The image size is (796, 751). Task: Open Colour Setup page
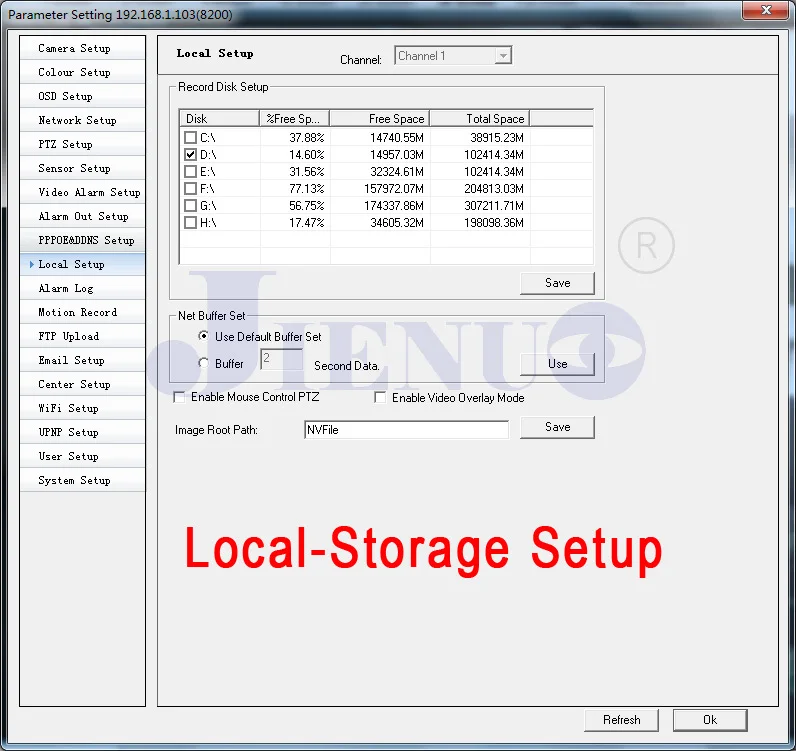[x=82, y=72]
